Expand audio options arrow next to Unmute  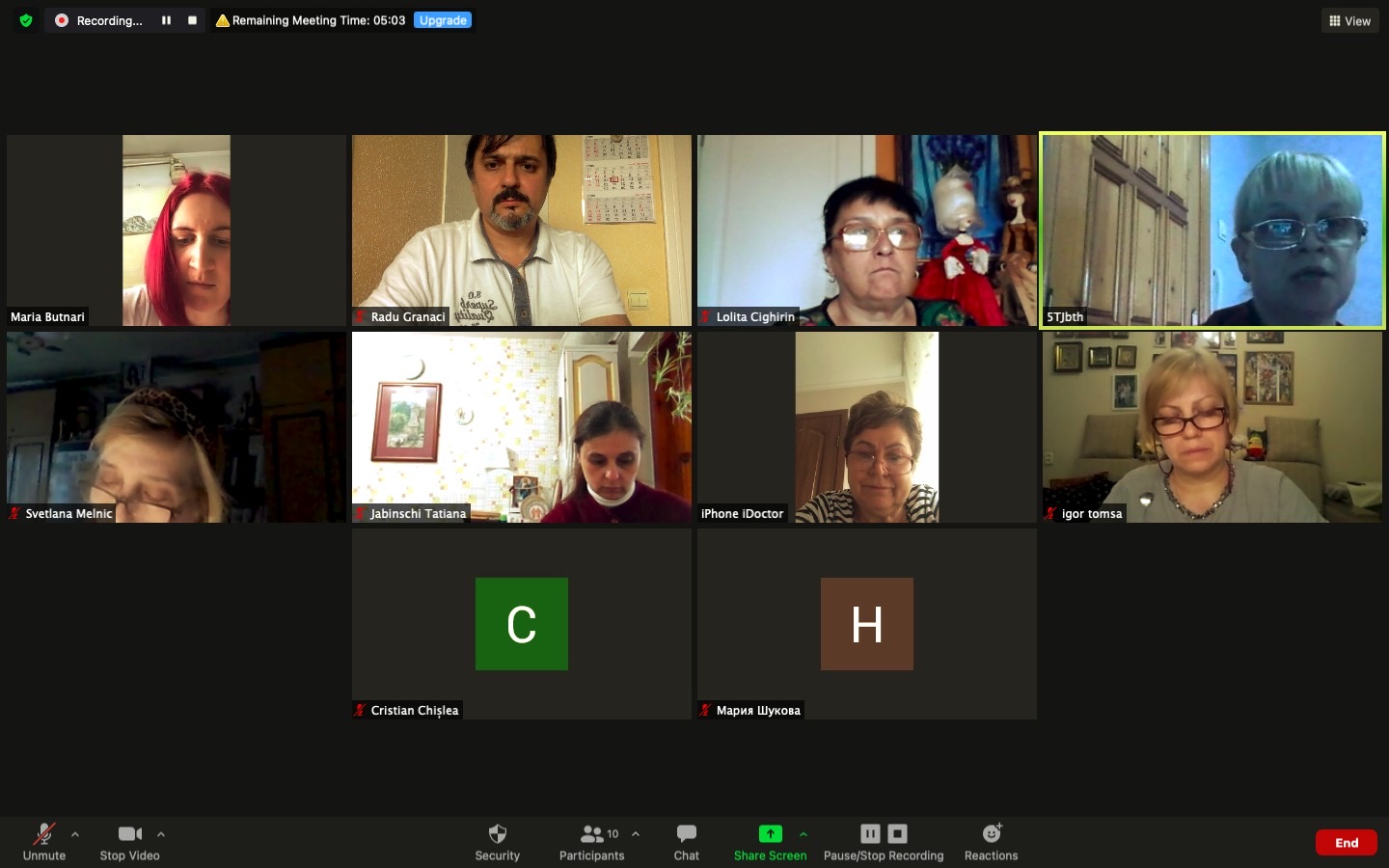(x=75, y=834)
